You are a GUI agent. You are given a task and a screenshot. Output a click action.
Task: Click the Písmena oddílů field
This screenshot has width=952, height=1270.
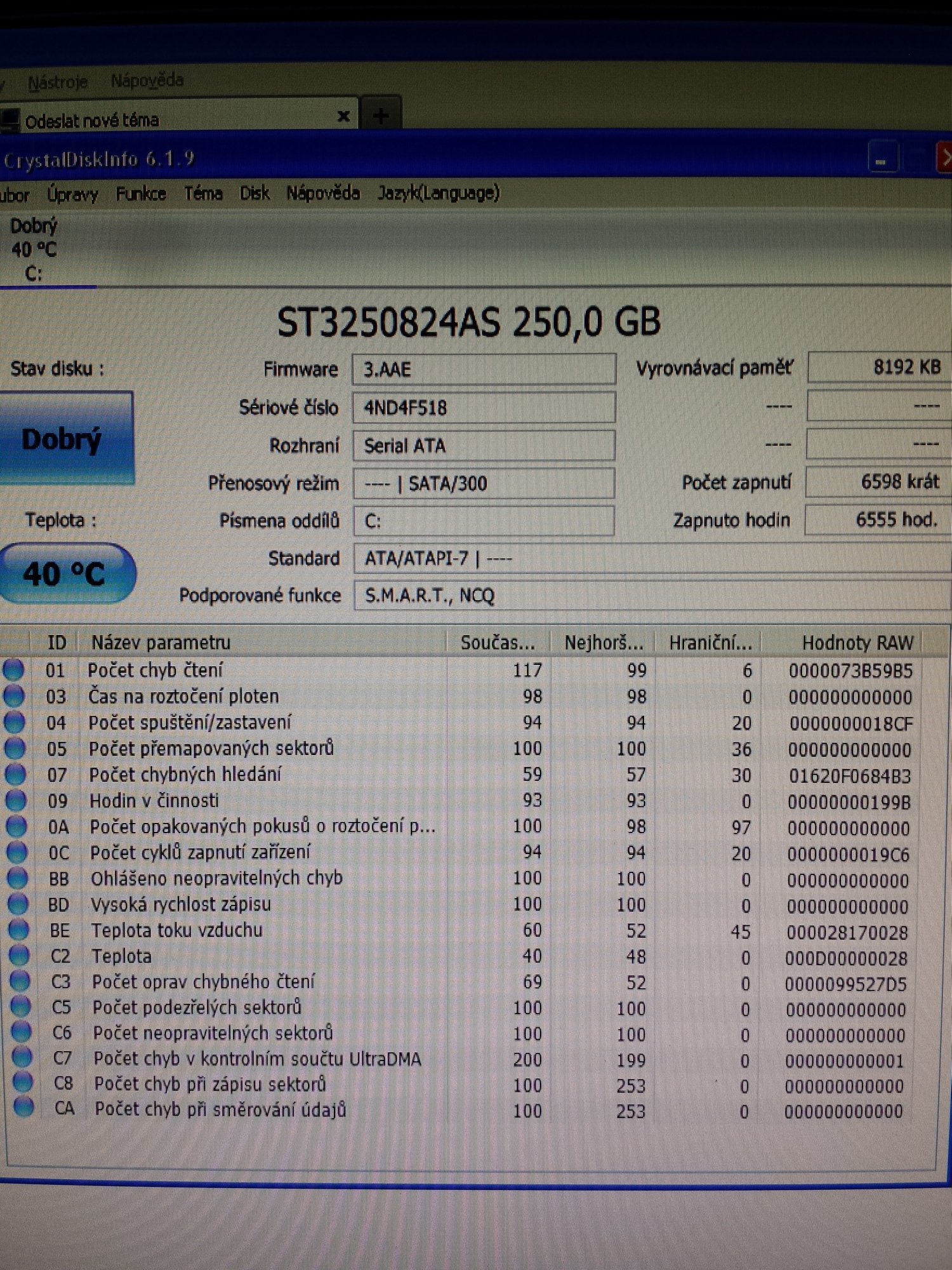[x=484, y=521]
